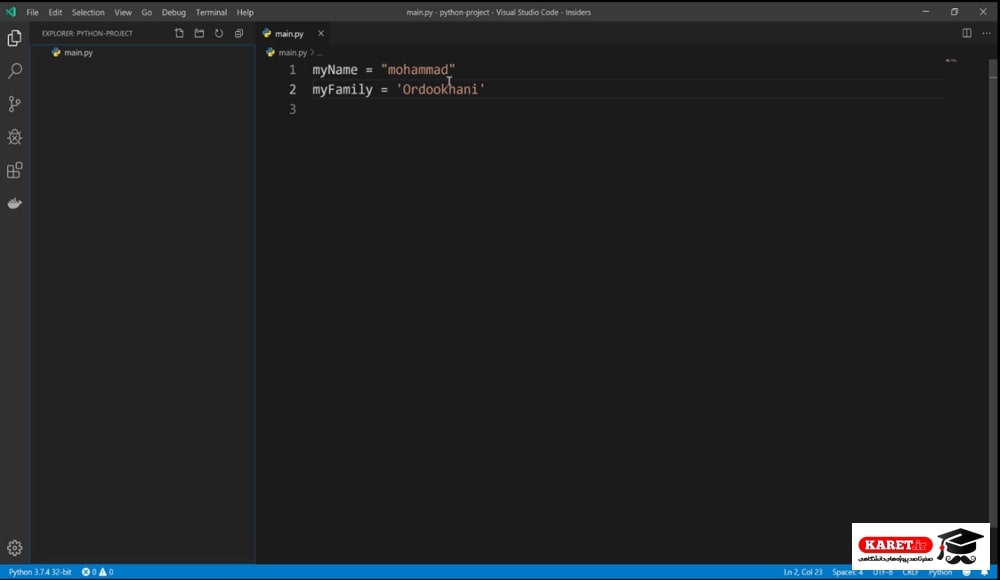Screen dimensions: 1000x580
Task: Click errors and warnings count in status bar
Action: (x=98, y=572)
